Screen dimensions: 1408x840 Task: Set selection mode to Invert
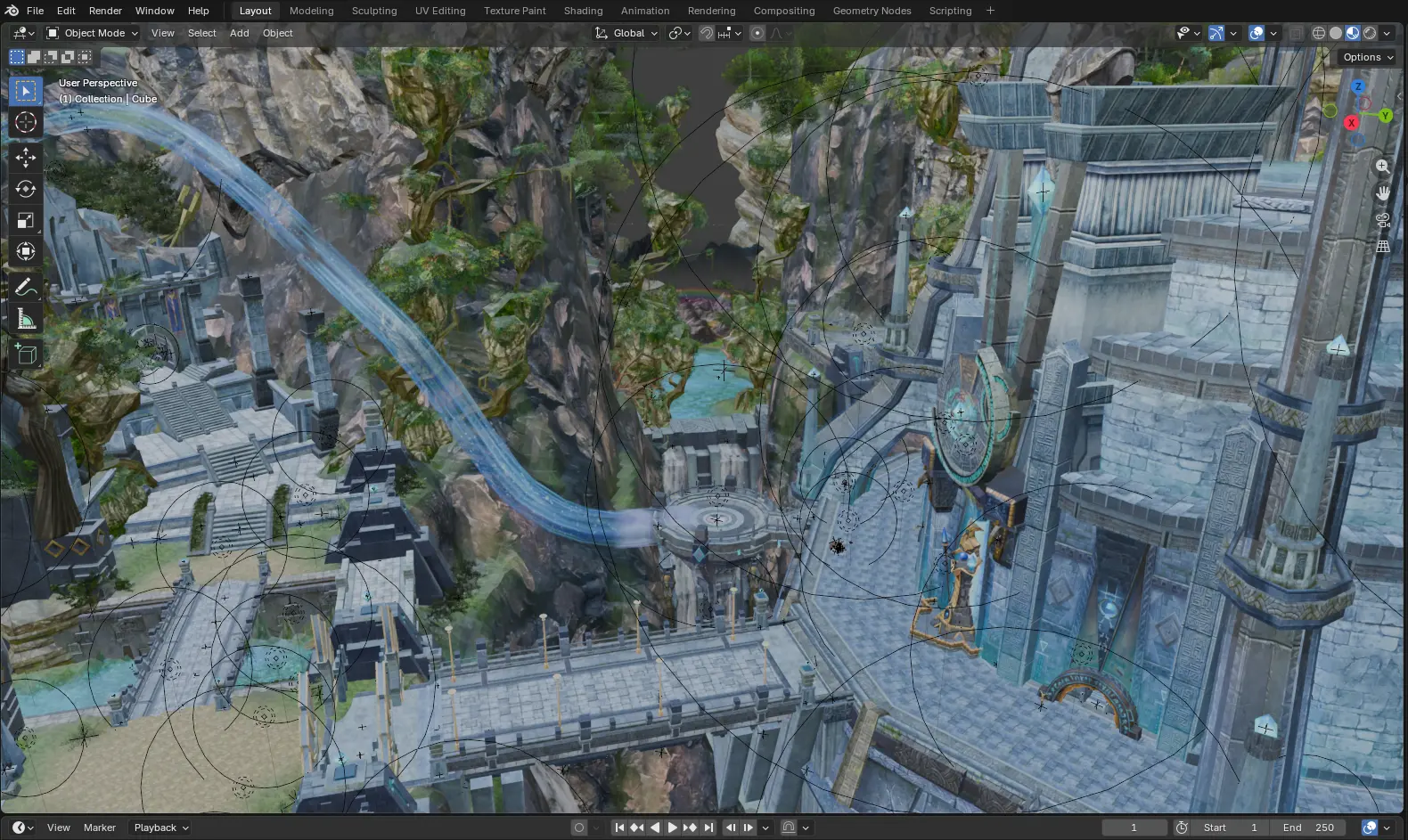click(68, 57)
